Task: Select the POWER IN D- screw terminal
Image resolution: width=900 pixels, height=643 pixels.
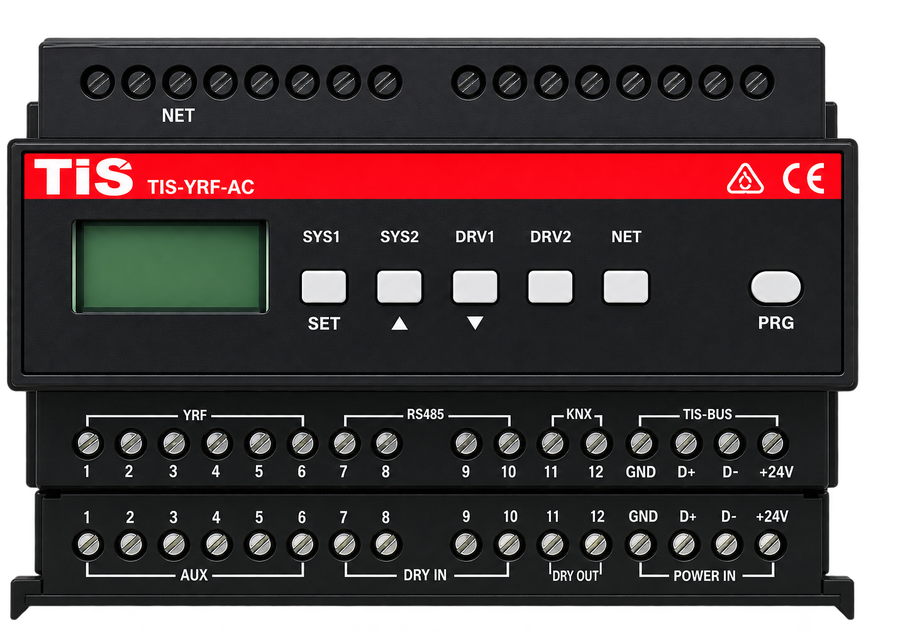Action: click(x=727, y=544)
